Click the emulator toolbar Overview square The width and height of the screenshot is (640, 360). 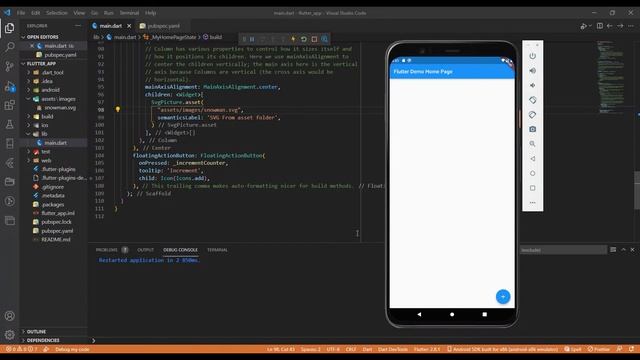click(533, 188)
